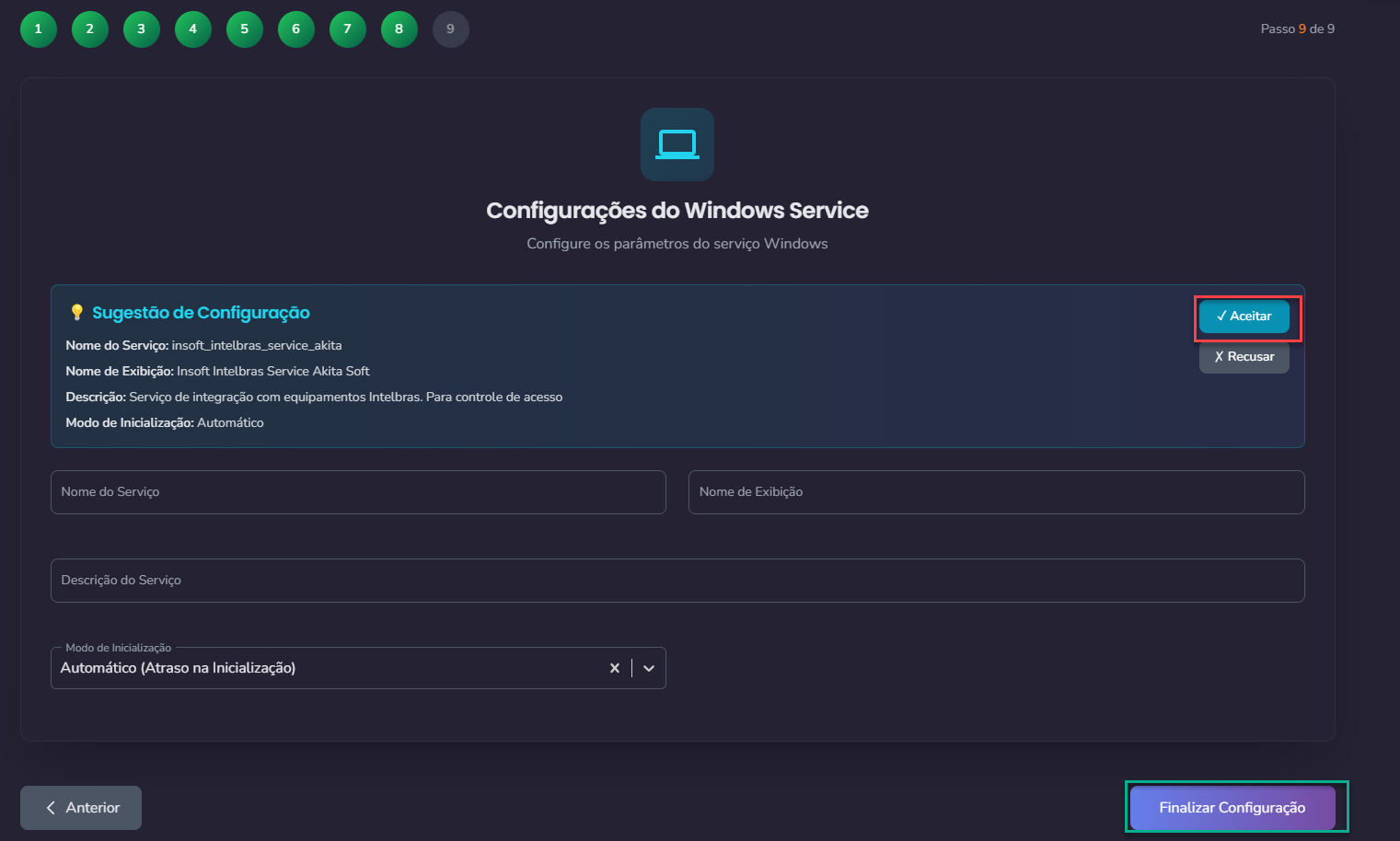Image resolution: width=1400 pixels, height=841 pixels.
Task: Navigate to step 4 indicator
Action: [x=193, y=29]
